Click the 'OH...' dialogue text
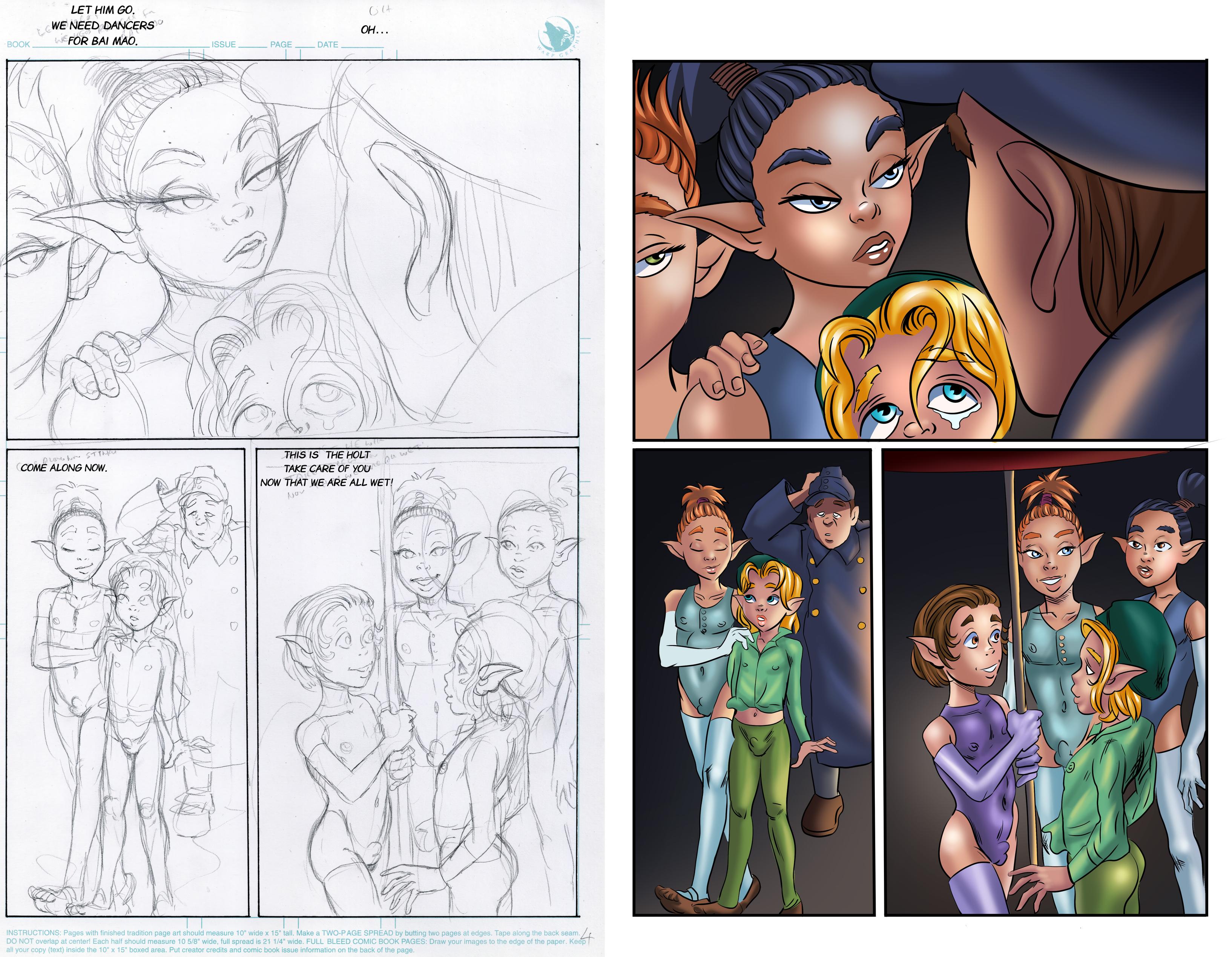This screenshot has width=1232, height=957. click(x=374, y=30)
